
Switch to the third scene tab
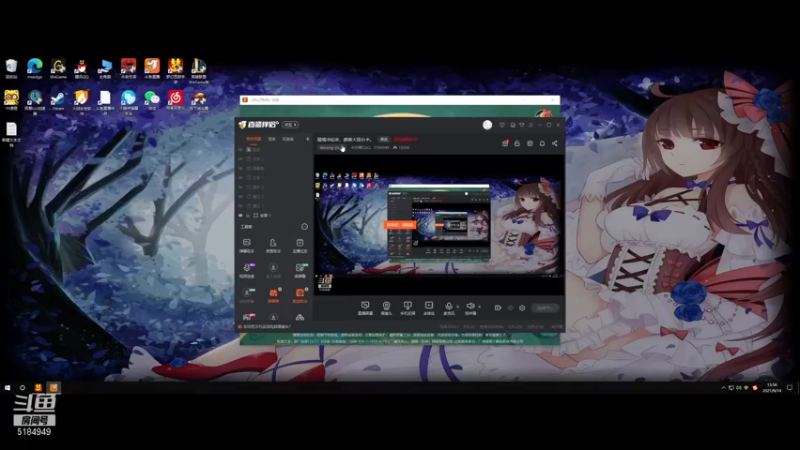coord(288,139)
